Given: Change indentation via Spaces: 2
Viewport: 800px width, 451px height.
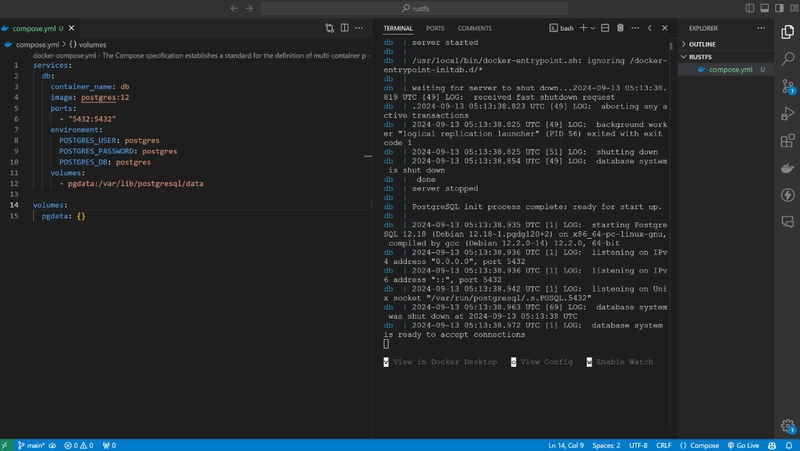Looking at the screenshot, I should click(606, 445).
